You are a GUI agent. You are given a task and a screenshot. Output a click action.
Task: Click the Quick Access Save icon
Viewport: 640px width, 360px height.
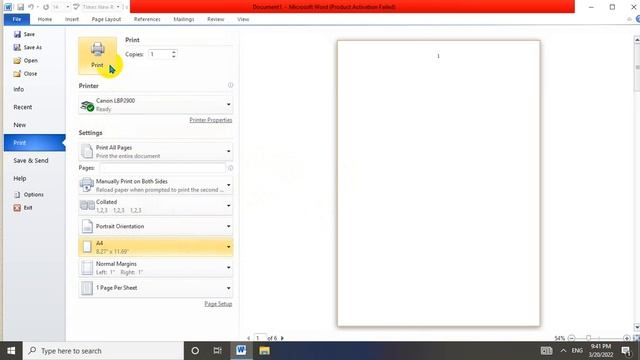(20, 7)
